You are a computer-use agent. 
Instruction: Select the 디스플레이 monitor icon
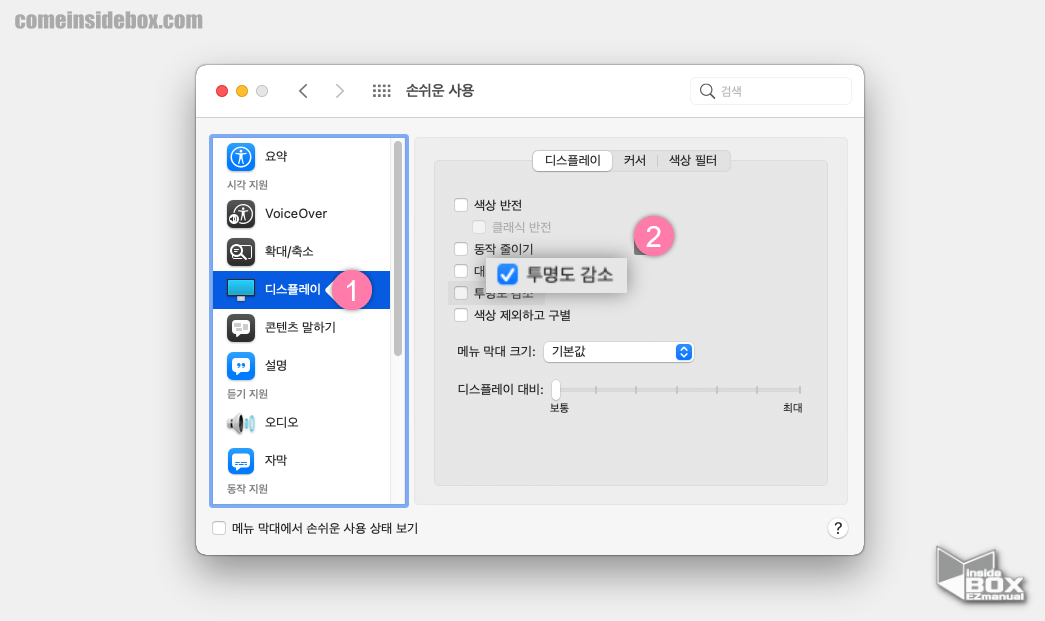[241, 290]
